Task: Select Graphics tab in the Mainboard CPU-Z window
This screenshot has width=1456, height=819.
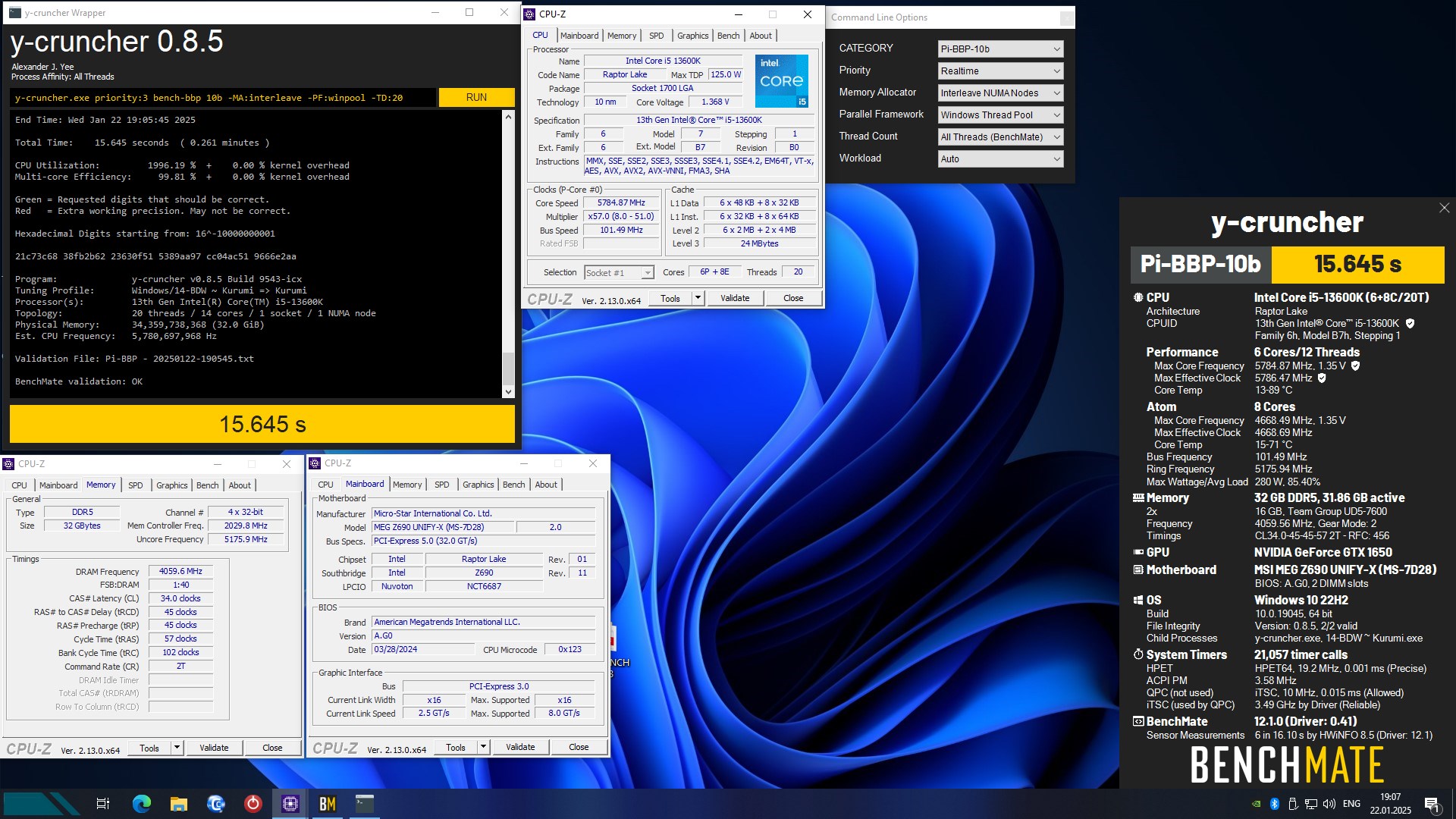Action: 478,485
